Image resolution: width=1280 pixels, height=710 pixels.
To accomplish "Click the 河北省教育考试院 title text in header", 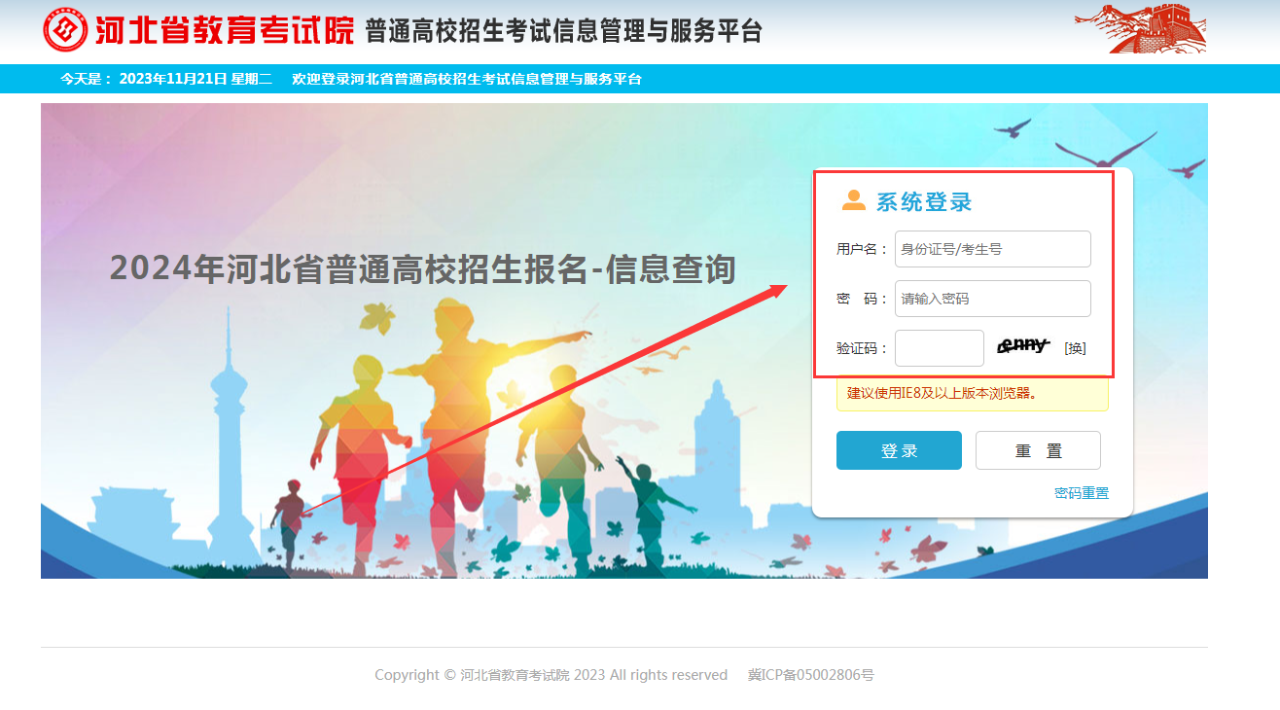I will point(225,30).
